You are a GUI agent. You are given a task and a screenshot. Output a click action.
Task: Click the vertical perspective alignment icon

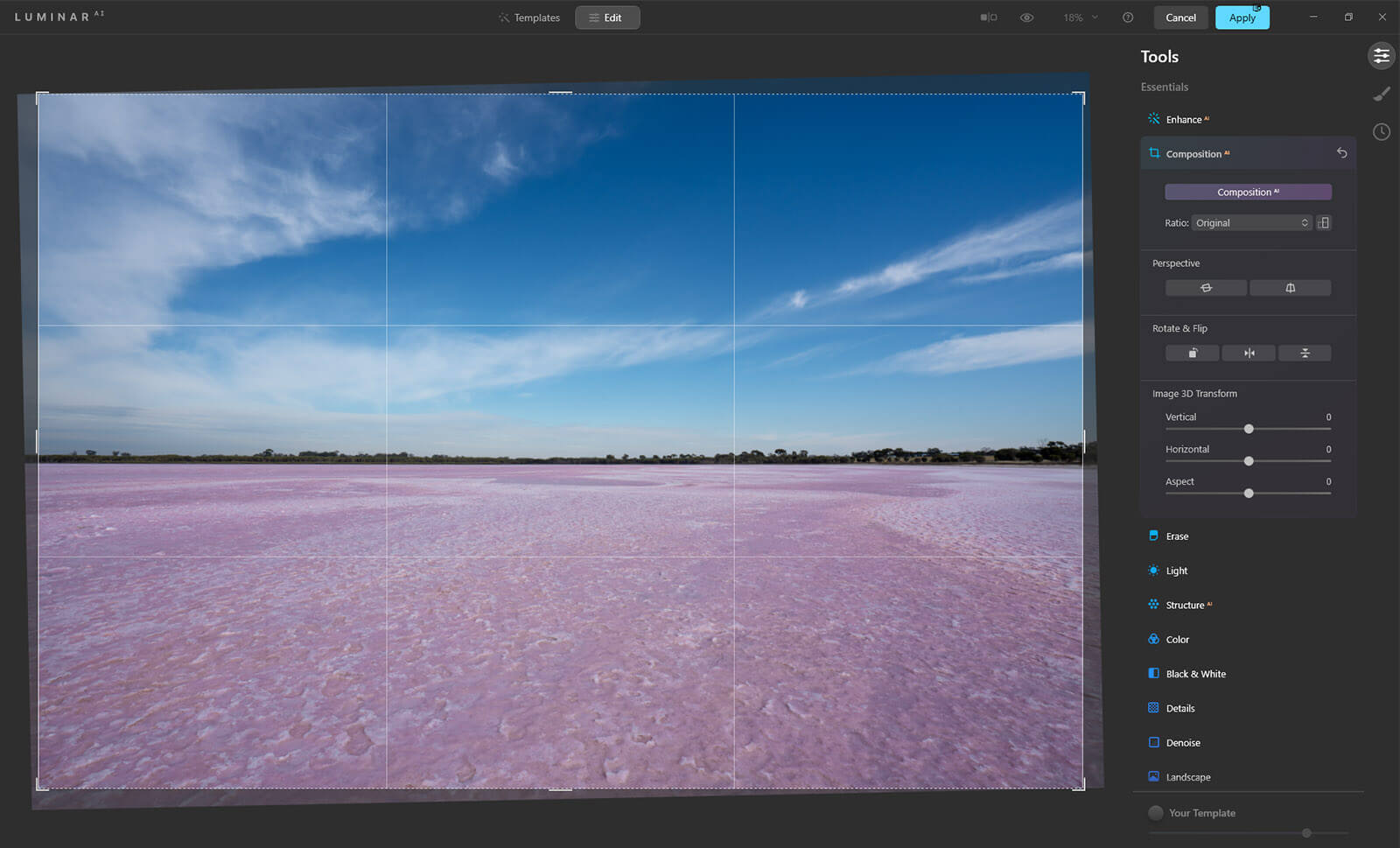coord(1290,288)
